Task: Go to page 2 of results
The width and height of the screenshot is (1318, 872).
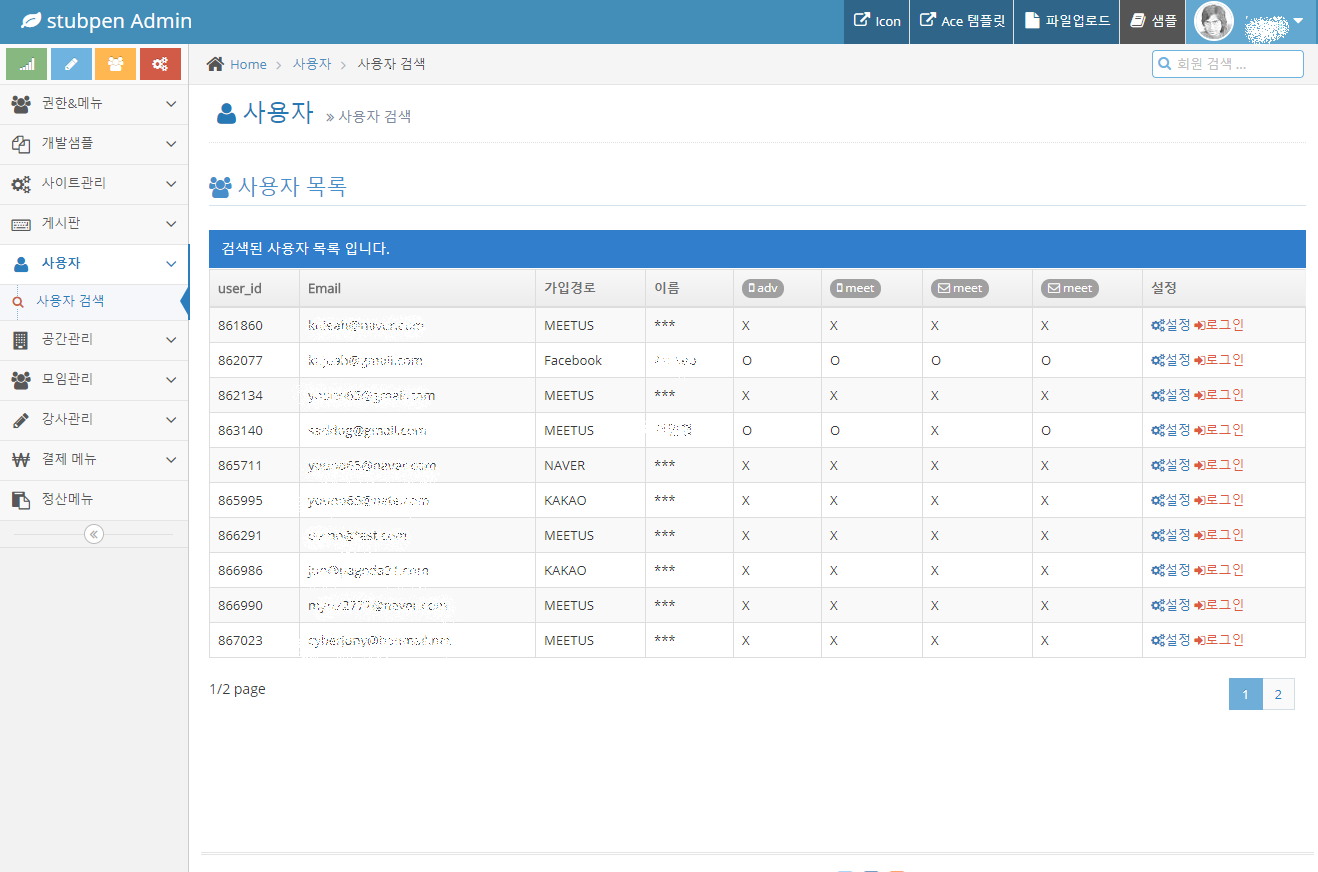Action: coord(1278,694)
